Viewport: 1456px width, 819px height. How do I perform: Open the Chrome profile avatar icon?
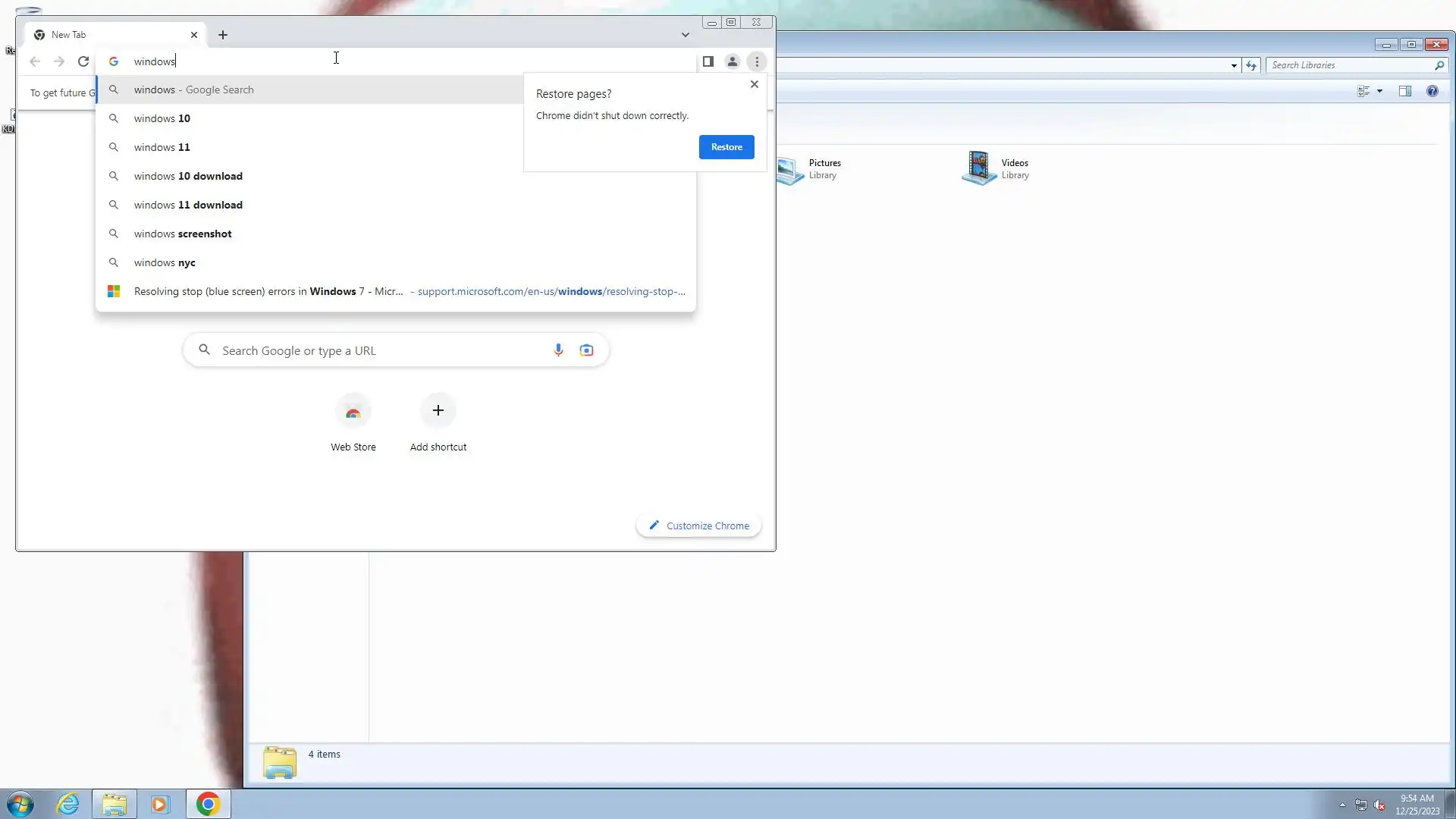tap(732, 61)
